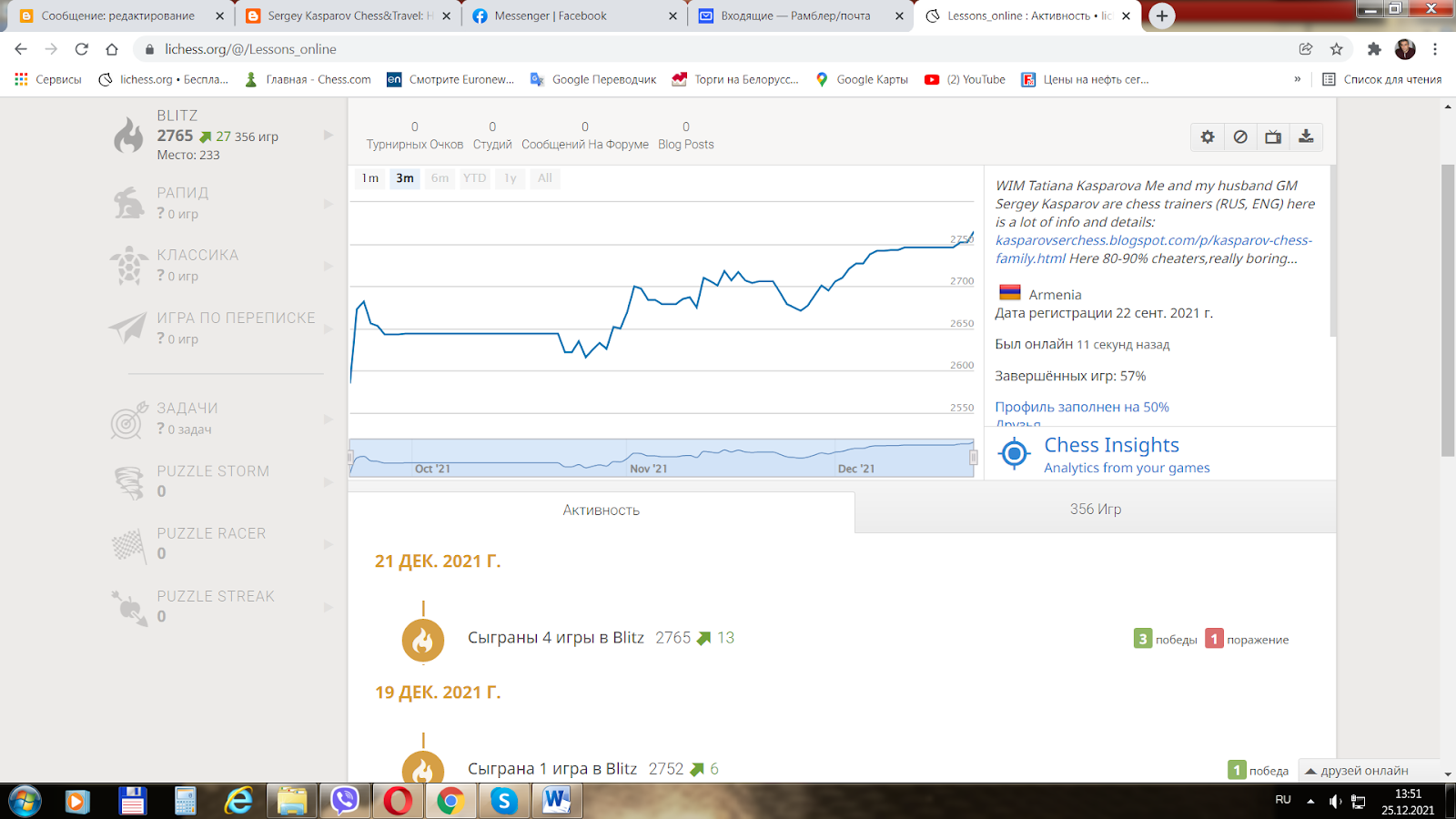The height and width of the screenshot is (819, 1456).
Task: Click the page vertical scrollbar
Action: click(1448, 309)
